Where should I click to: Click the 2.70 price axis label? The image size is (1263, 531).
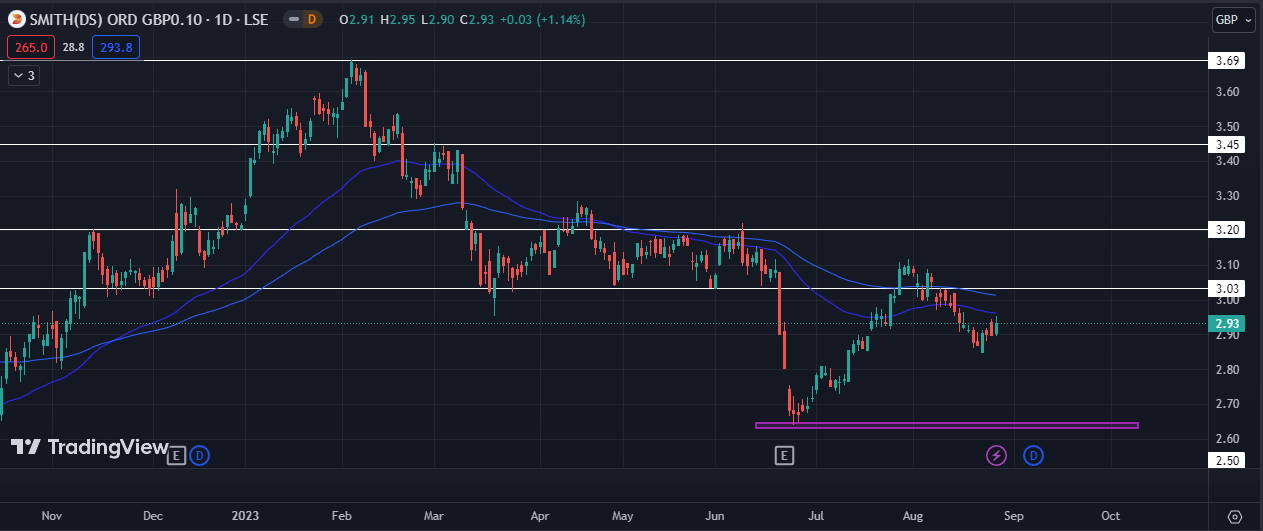[x=1227, y=404]
